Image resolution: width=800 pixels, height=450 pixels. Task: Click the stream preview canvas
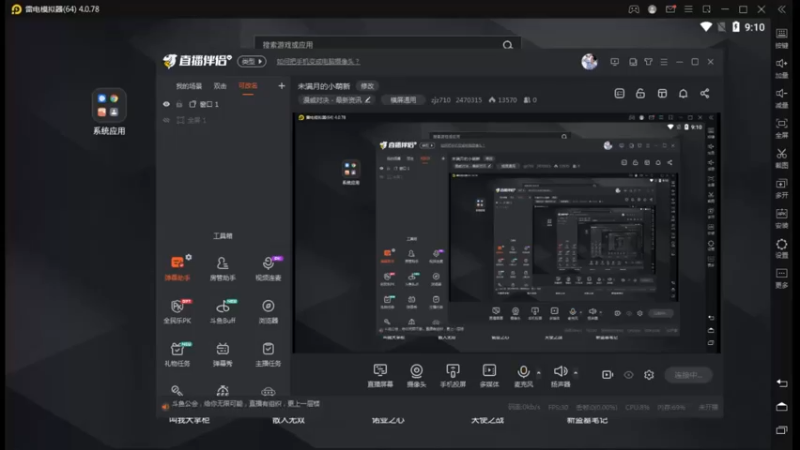506,233
